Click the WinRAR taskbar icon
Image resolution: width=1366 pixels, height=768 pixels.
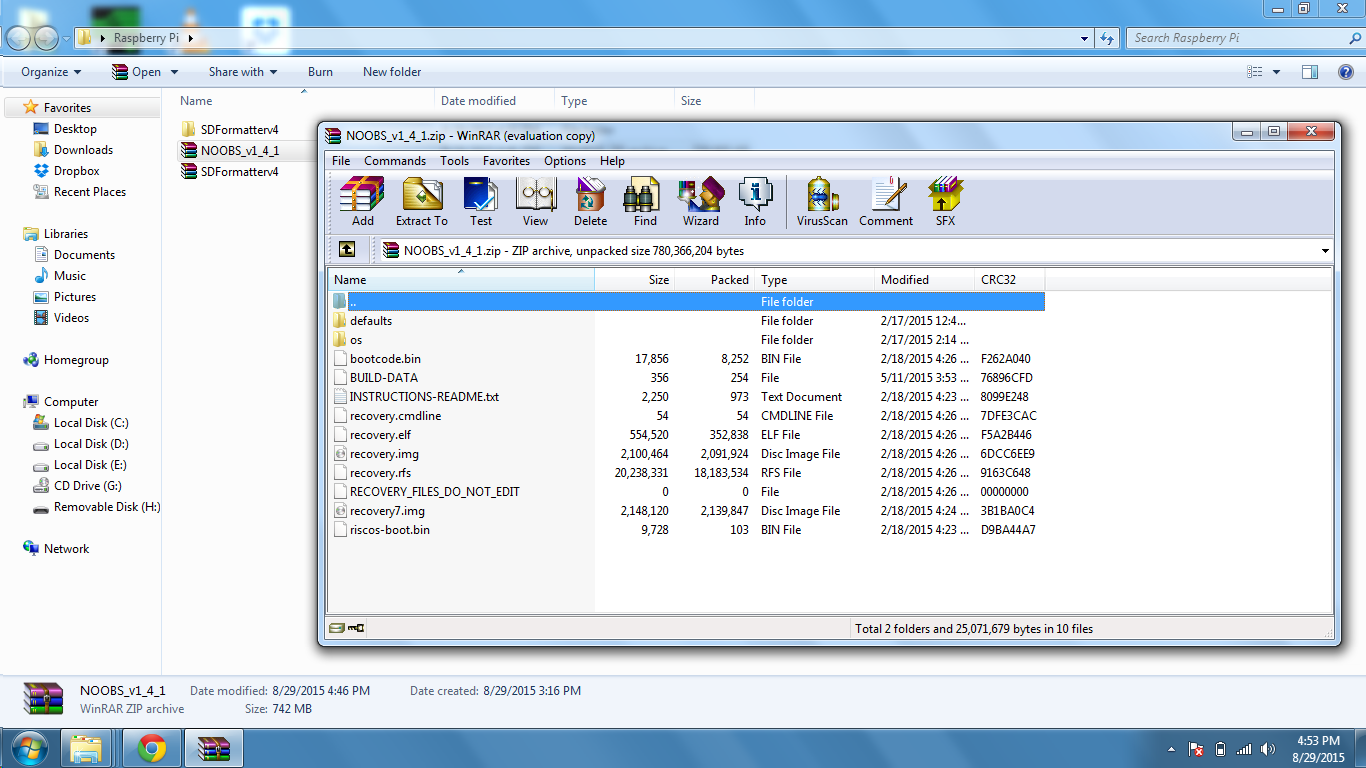click(214, 748)
